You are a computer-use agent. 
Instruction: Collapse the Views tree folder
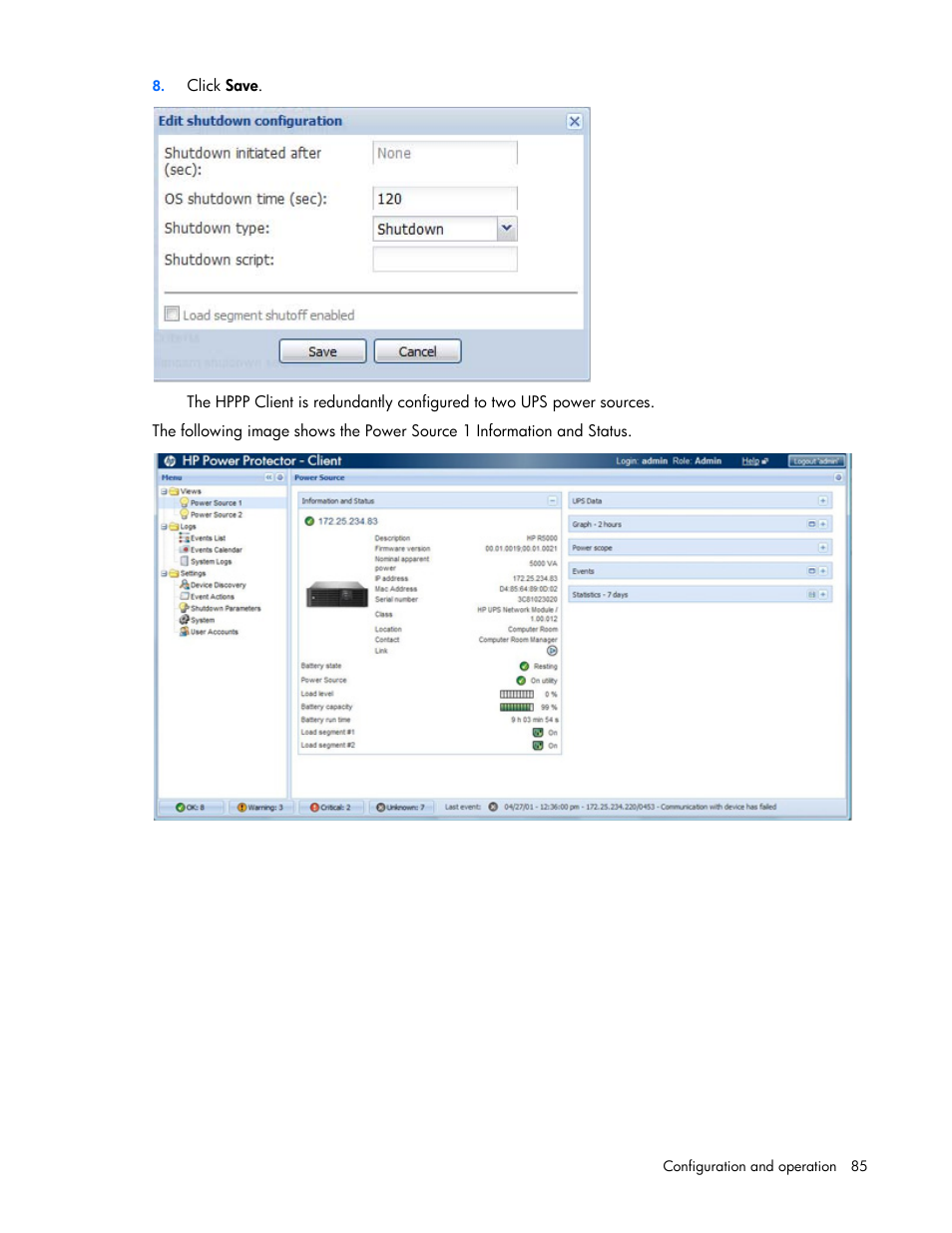click(x=164, y=491)
